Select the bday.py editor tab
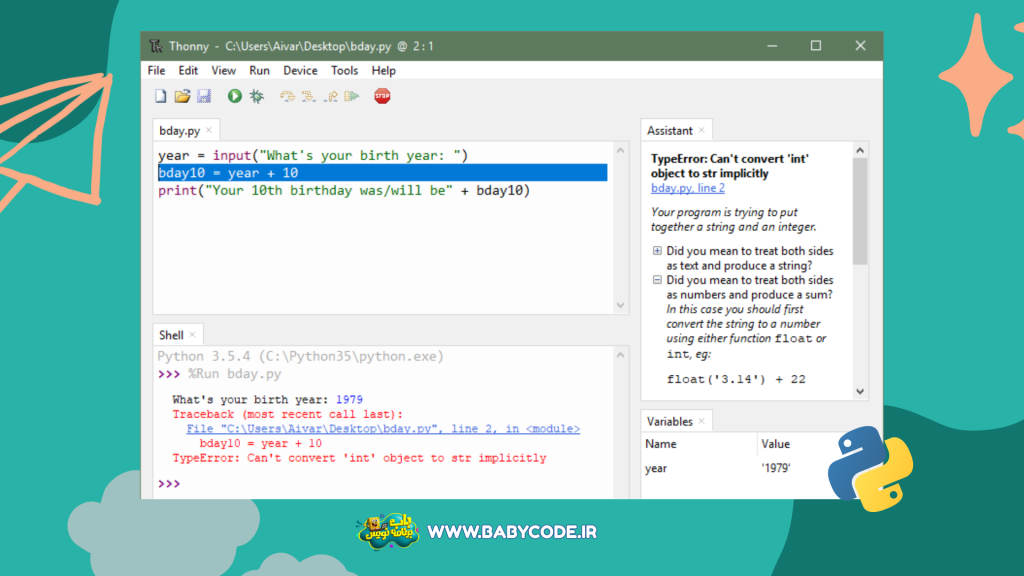The image size is (1024, 576). [x=179, y=131]
